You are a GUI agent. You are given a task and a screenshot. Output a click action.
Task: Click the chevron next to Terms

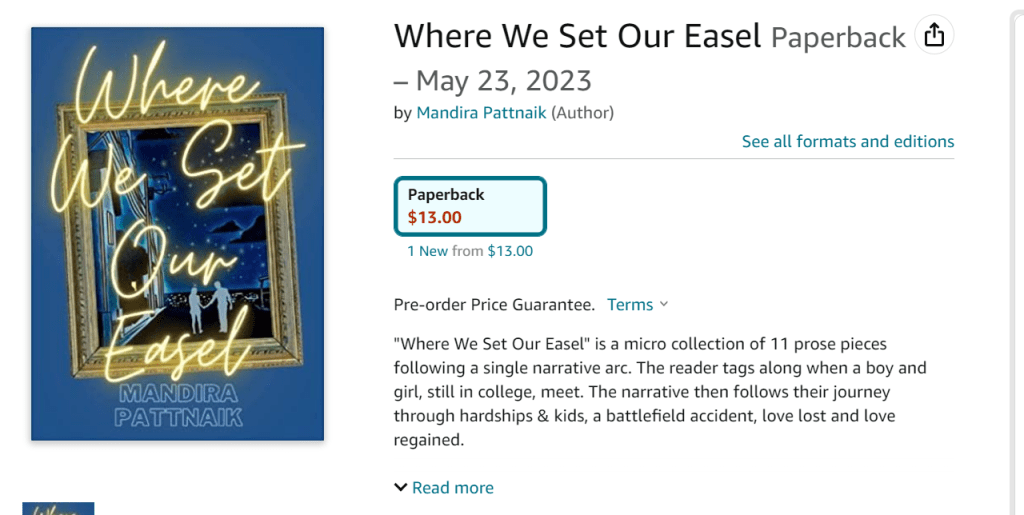point(664,305)
